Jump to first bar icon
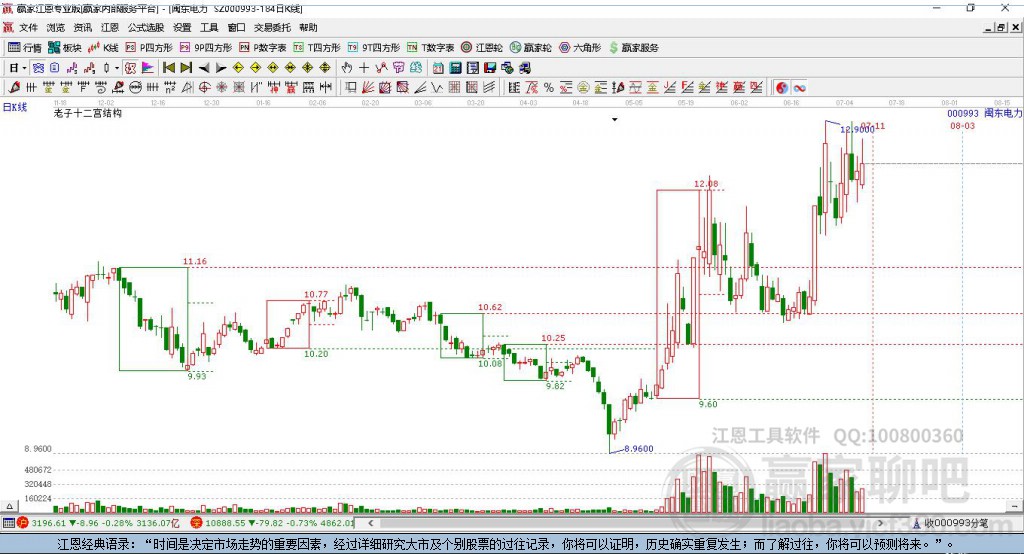The width and height of the screenshot is (1024, 554). (x=168, y=68)
